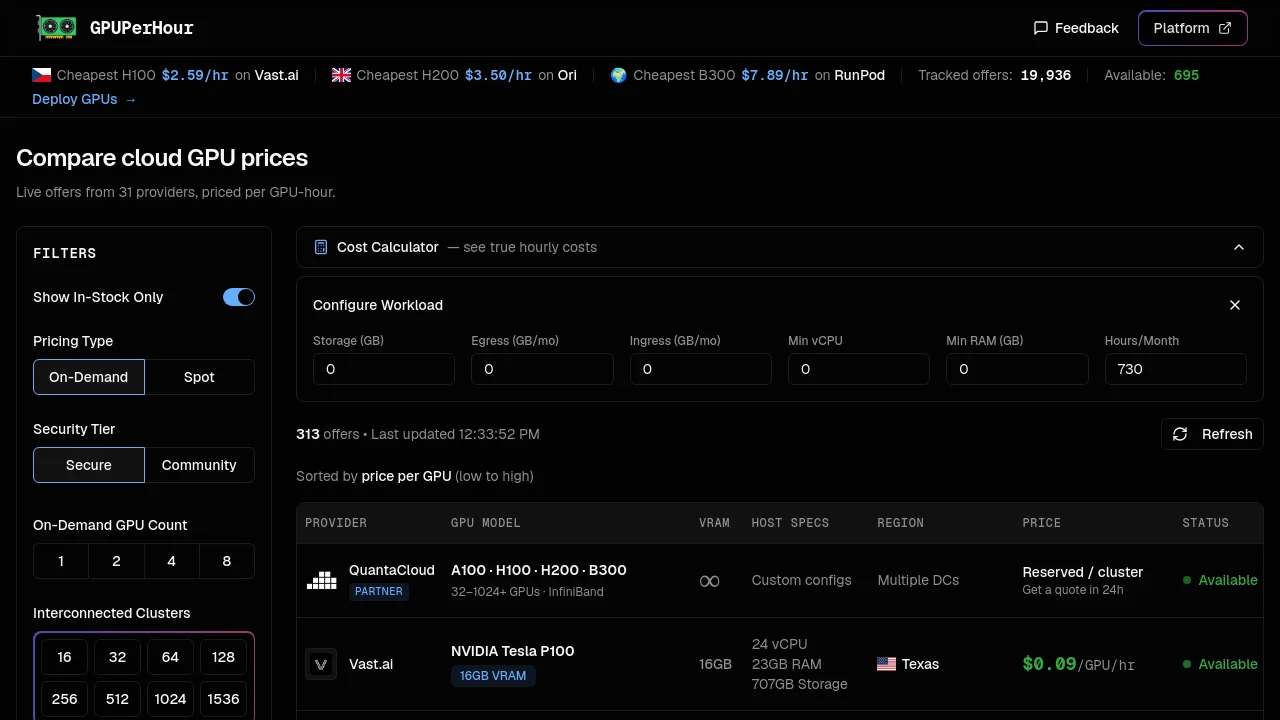Screen dimensions: 1280x720
Task: Open the Platform external link button
Action: 1193,28
